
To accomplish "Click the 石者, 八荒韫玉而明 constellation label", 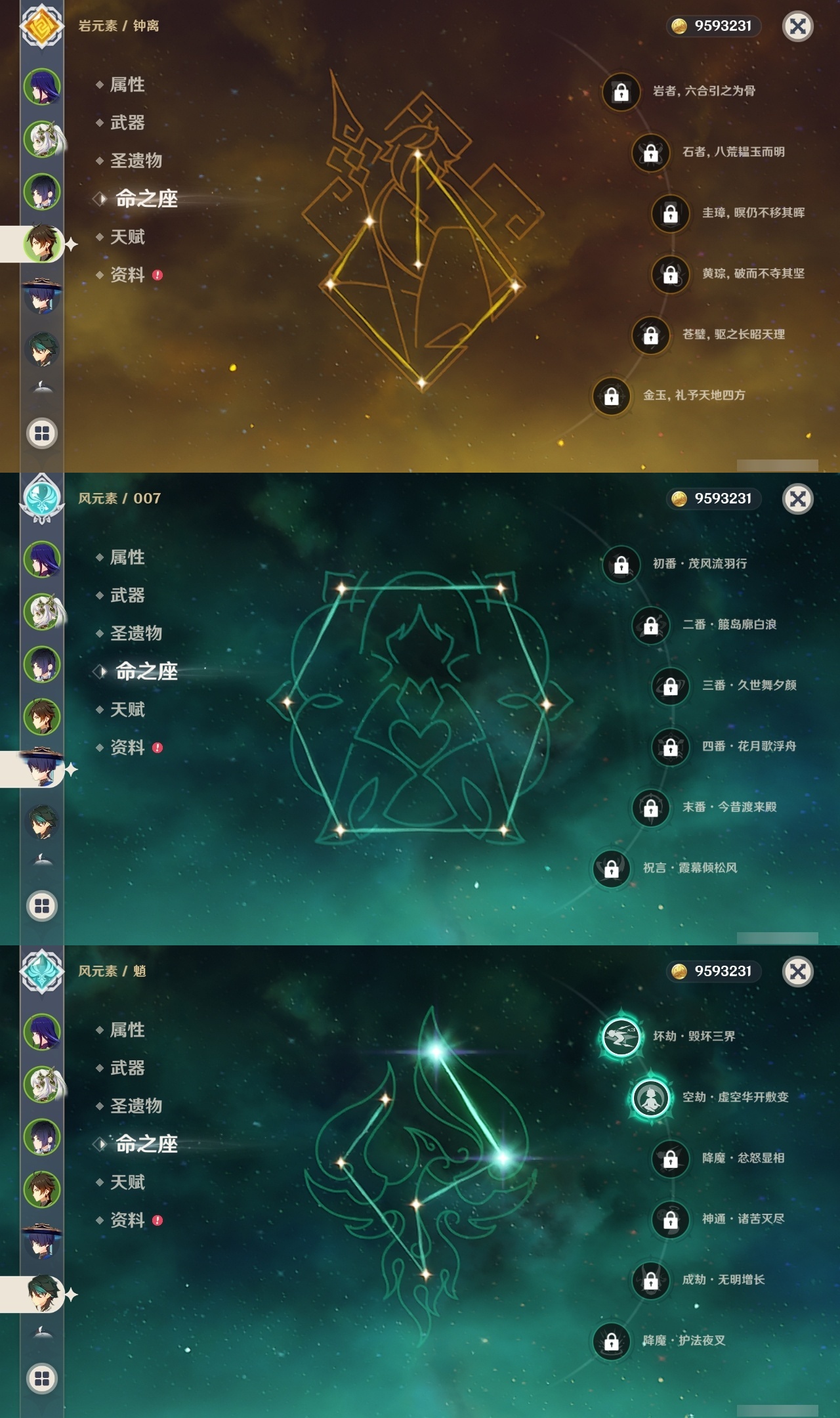I will [734, 152].
